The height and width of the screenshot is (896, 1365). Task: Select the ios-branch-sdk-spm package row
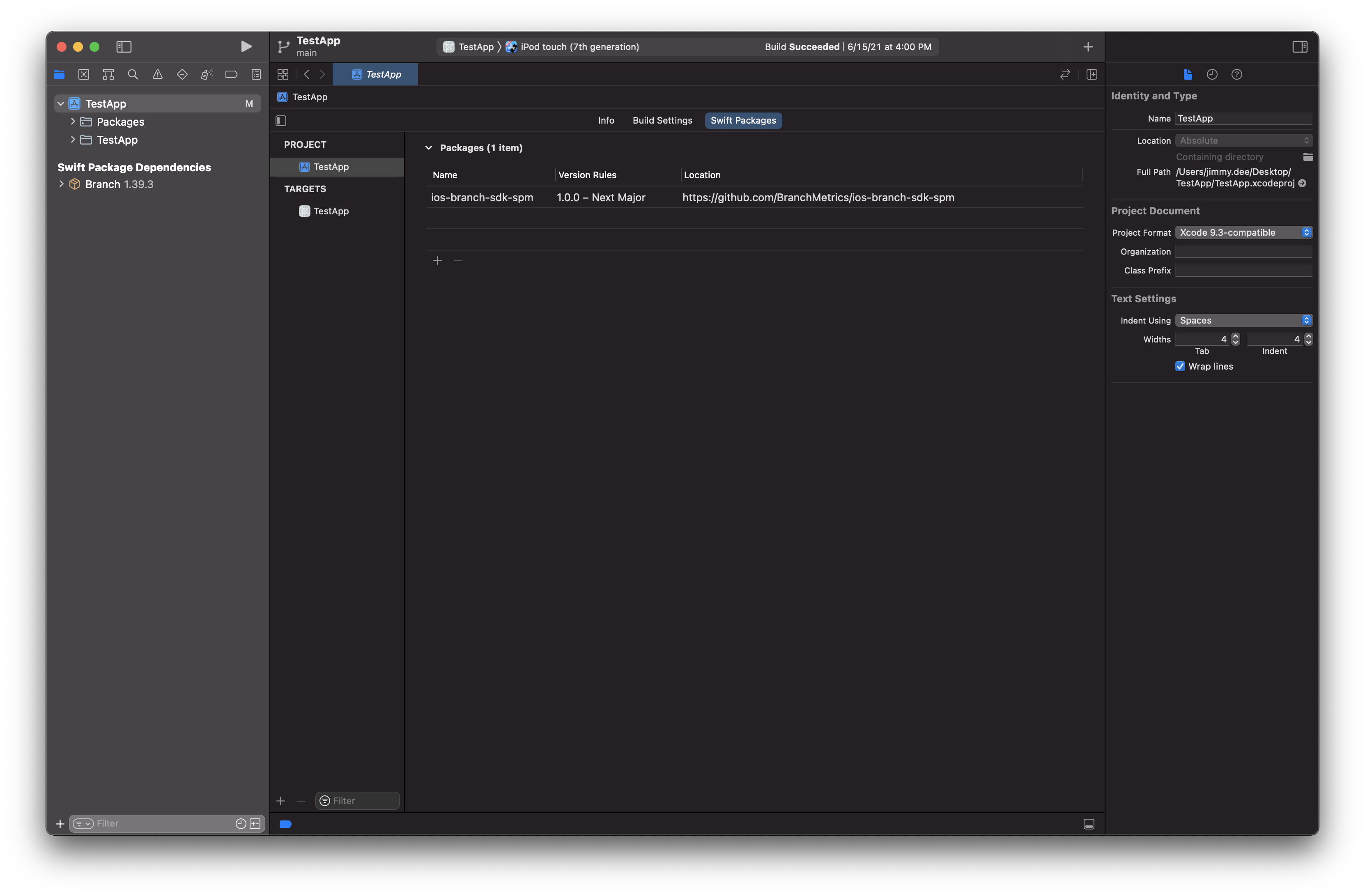[754, 198]
